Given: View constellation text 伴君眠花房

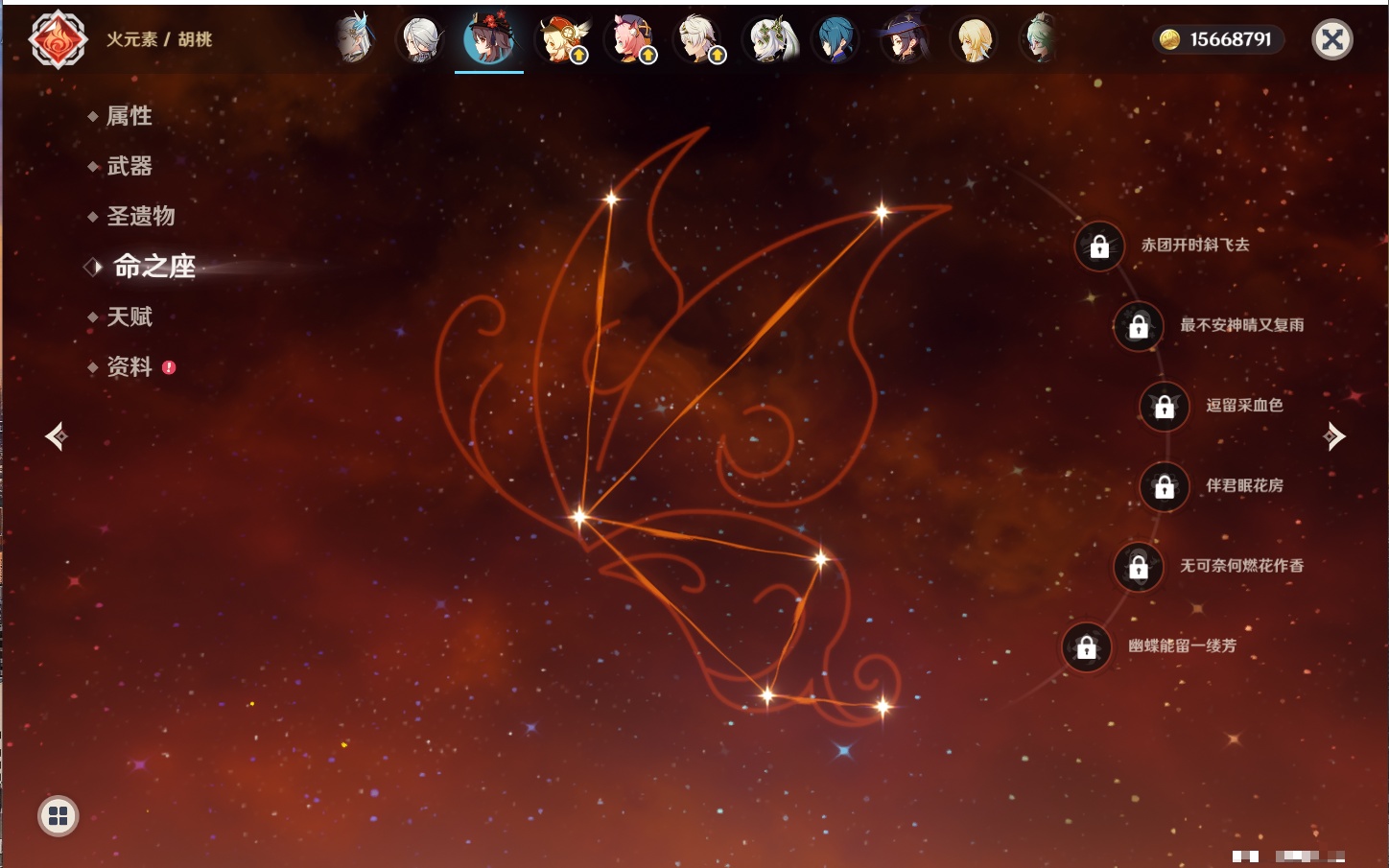Looking at the screenshot, I should [1244, 485].
